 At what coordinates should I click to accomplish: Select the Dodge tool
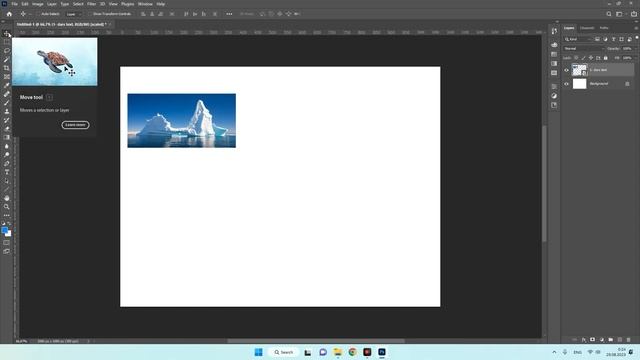7,155
